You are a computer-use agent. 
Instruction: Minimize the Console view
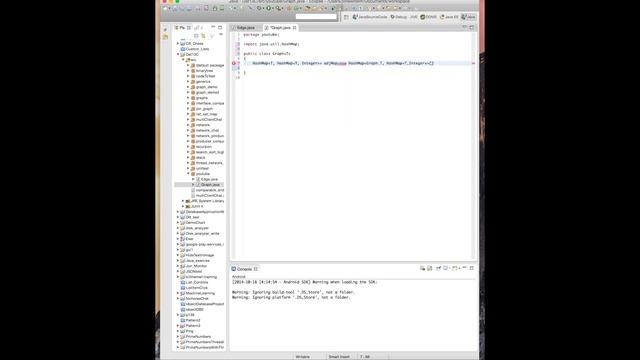(464, 268)
